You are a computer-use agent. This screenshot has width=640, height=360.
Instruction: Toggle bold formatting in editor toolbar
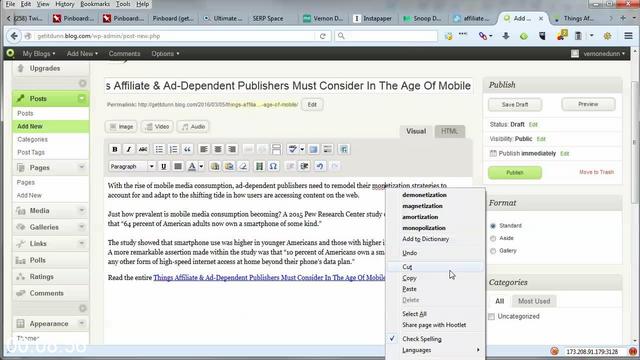(x=115, y=149)
